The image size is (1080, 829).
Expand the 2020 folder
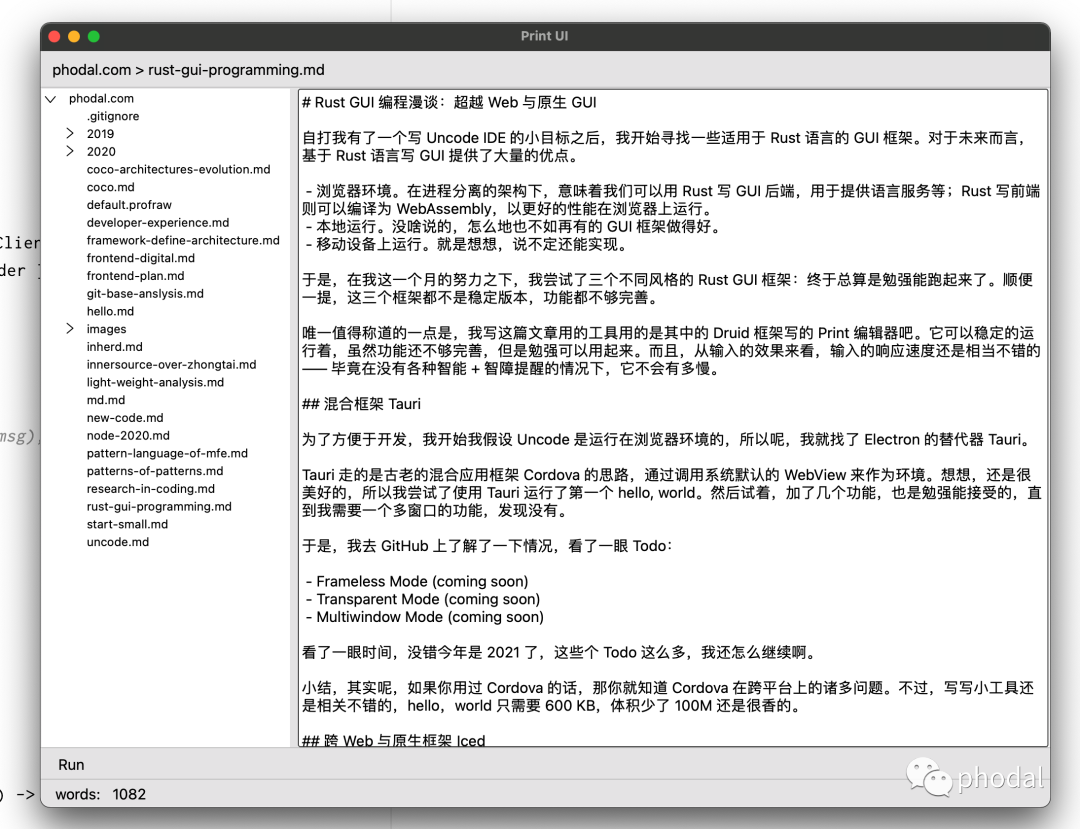[68, 151]
